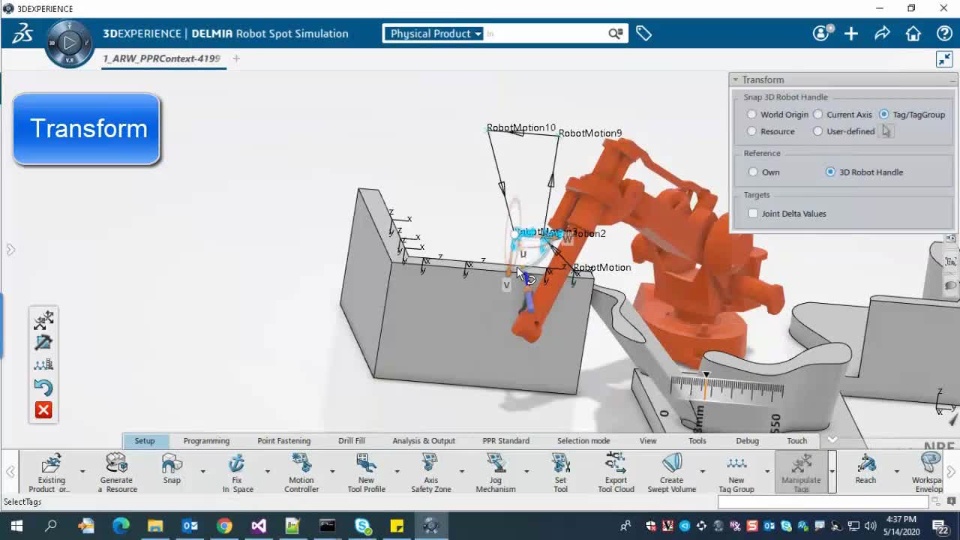
Task: Collapse the Transform panel header
Action: 735,80
